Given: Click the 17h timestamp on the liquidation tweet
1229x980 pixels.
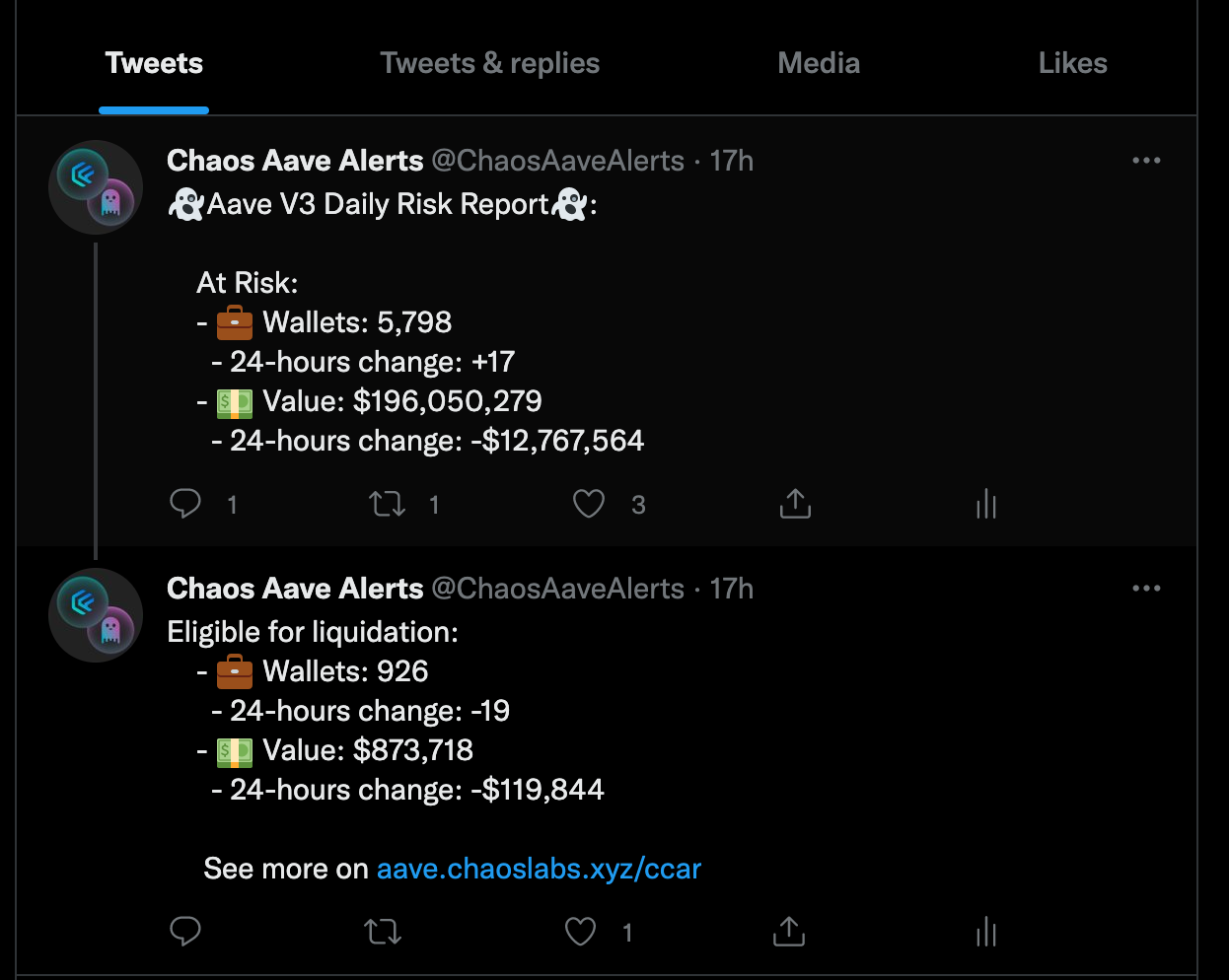Looking at the screenshot, I should pyautogui.click(x=732, y=589).
